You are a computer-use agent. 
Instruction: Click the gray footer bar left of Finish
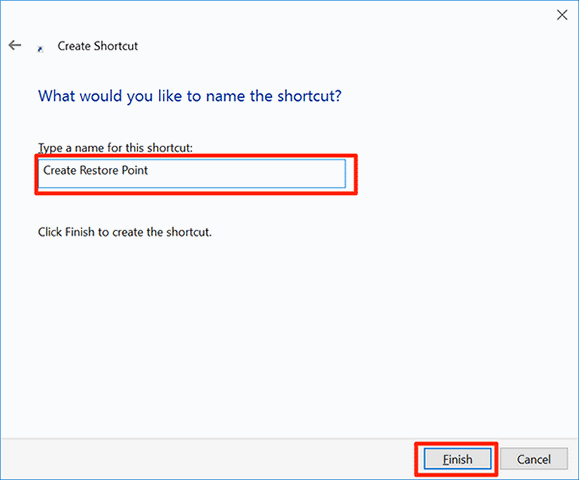[207, 459]
